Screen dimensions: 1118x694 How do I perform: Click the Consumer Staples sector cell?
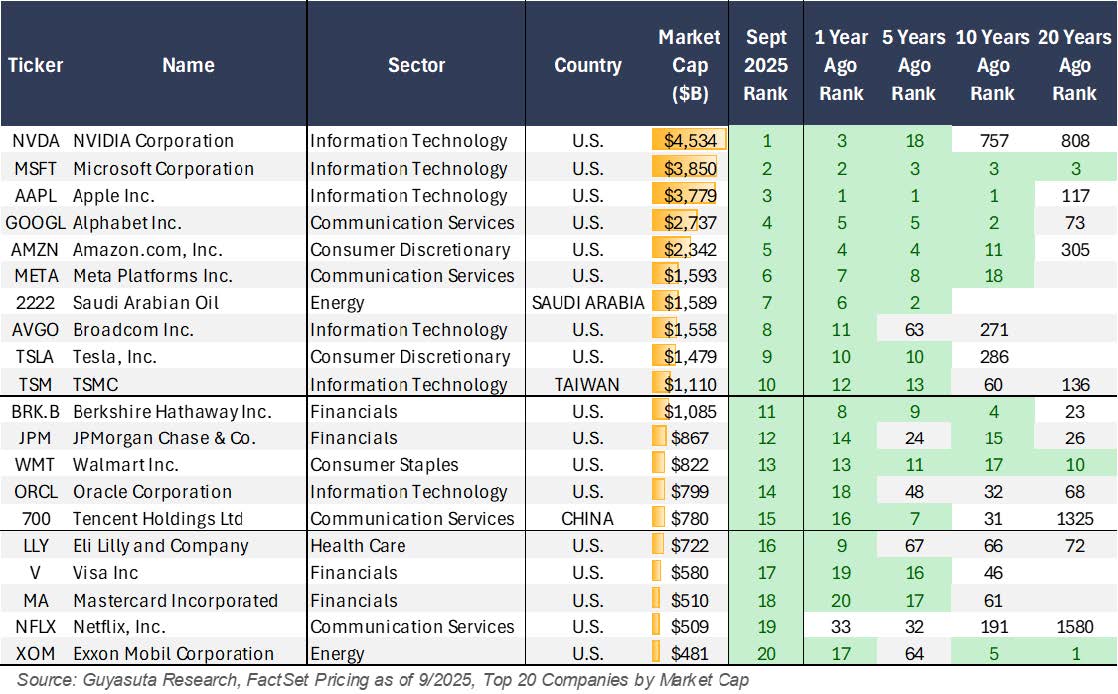(x=385, y=465)
